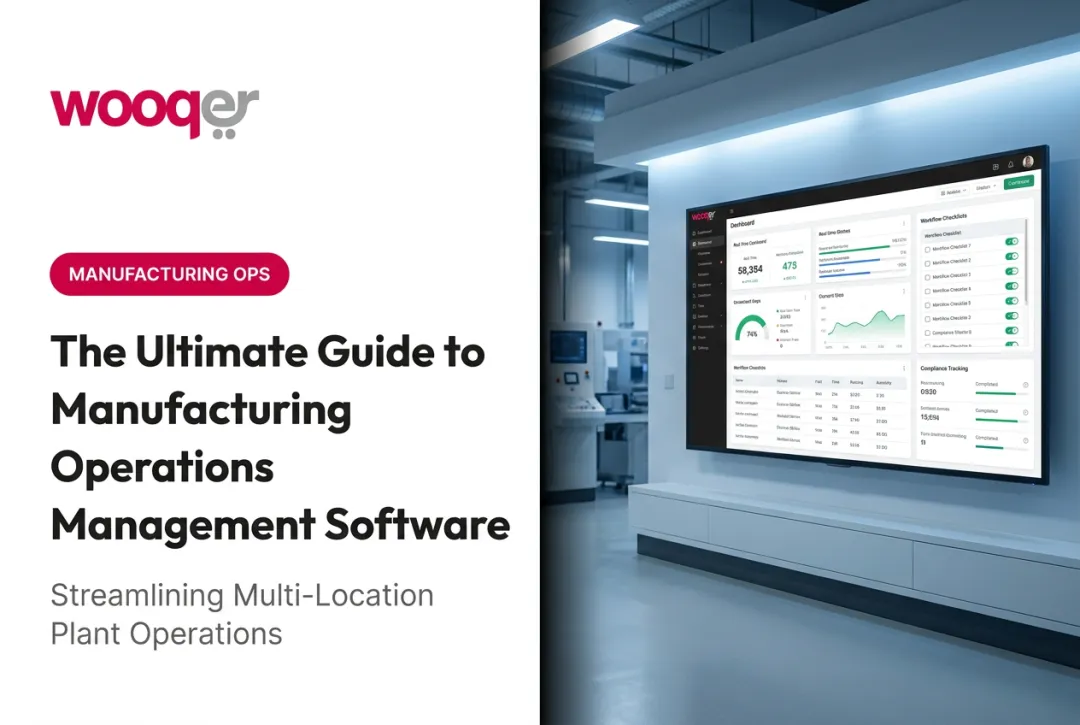Open the dropdown with the list icon in the dashboard toolbar
The width and height of the screenshot is (1080, 725).
[x=954, y=192]
